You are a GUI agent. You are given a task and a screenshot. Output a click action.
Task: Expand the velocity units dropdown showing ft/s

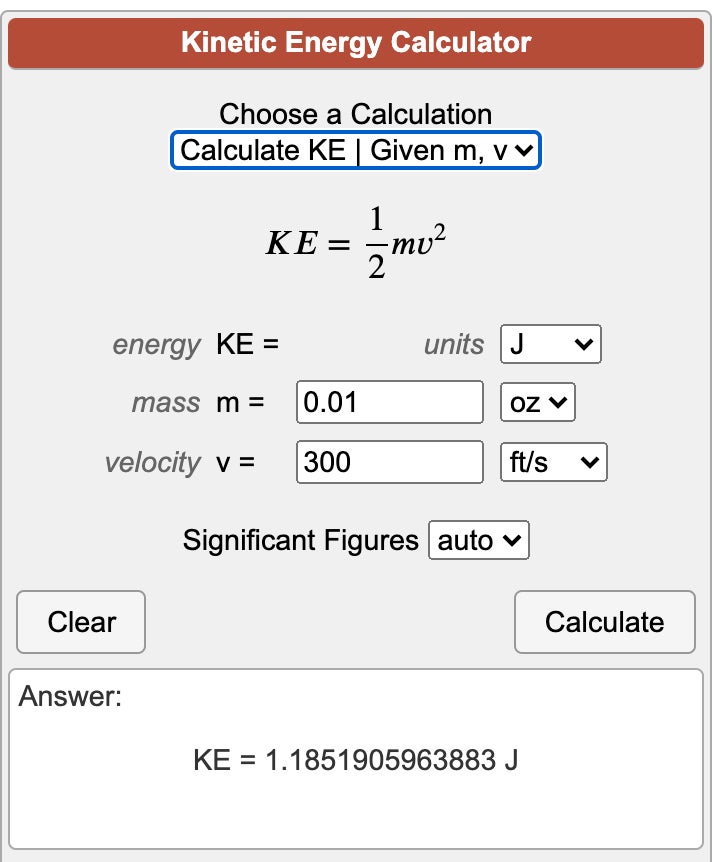(552, 463)
